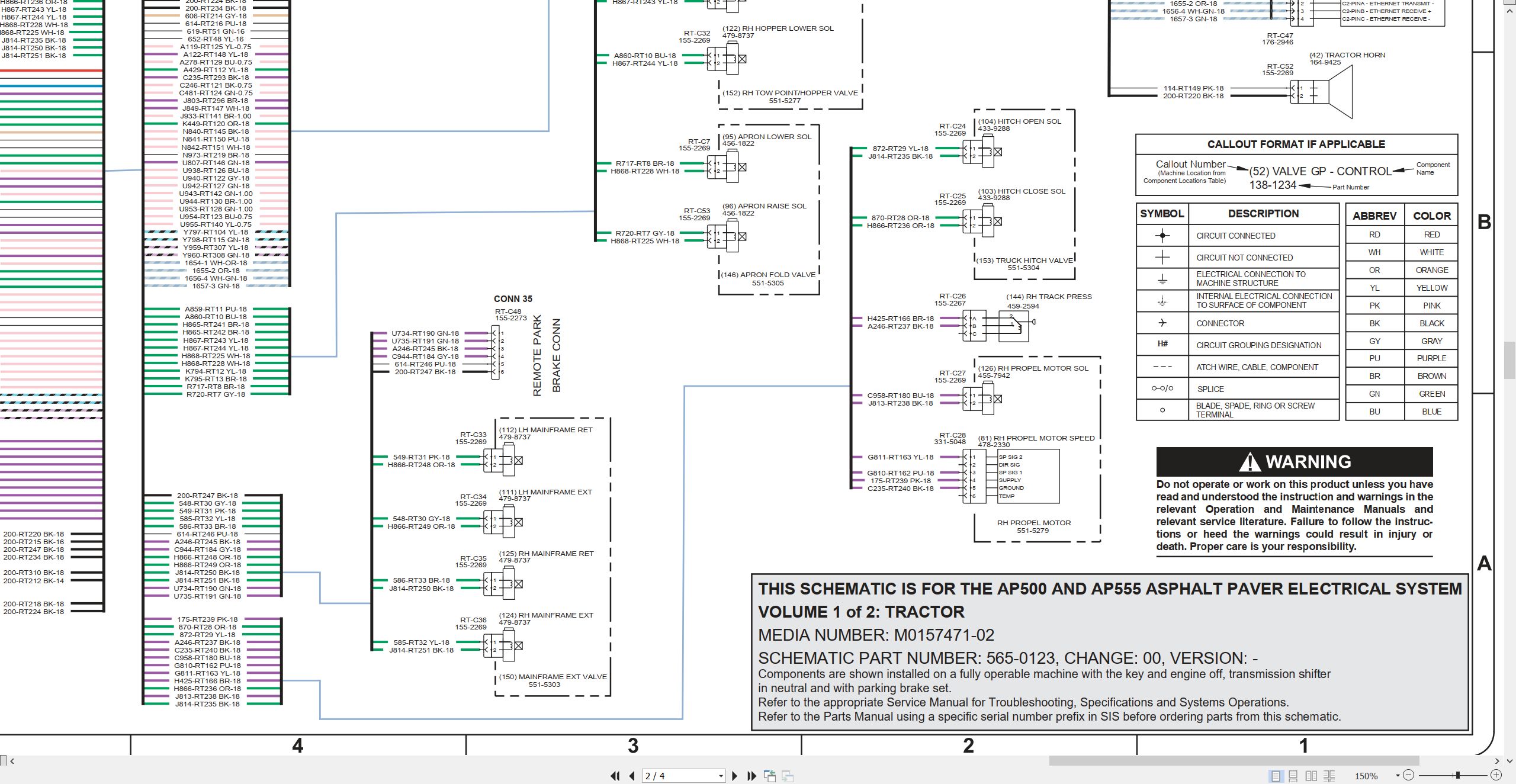Click the previous view navigation icon
This screenshot has width=1516, height=784.
click(770, 776)
